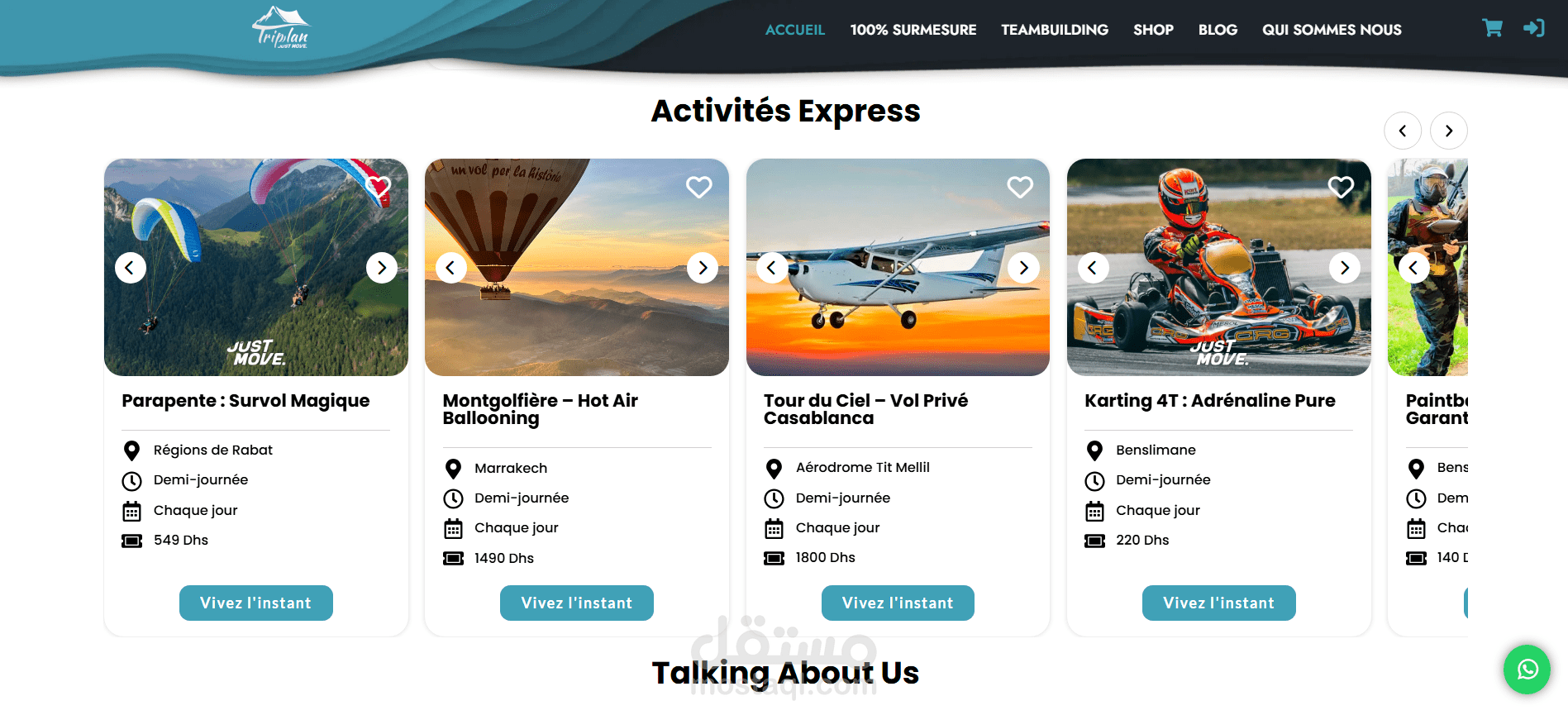
Task: Favorite the Parapente card with heart
Action: (379, 187)
